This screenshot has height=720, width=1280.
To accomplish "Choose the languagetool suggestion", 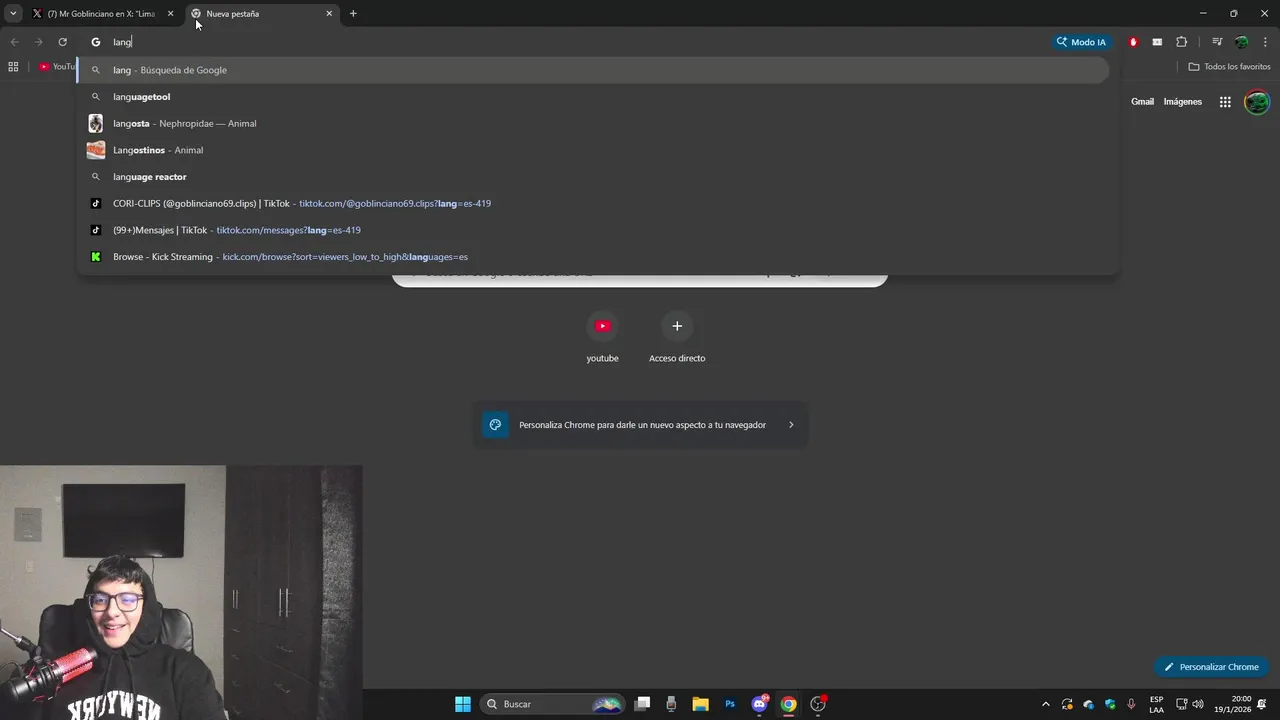I will pos(593,97).
